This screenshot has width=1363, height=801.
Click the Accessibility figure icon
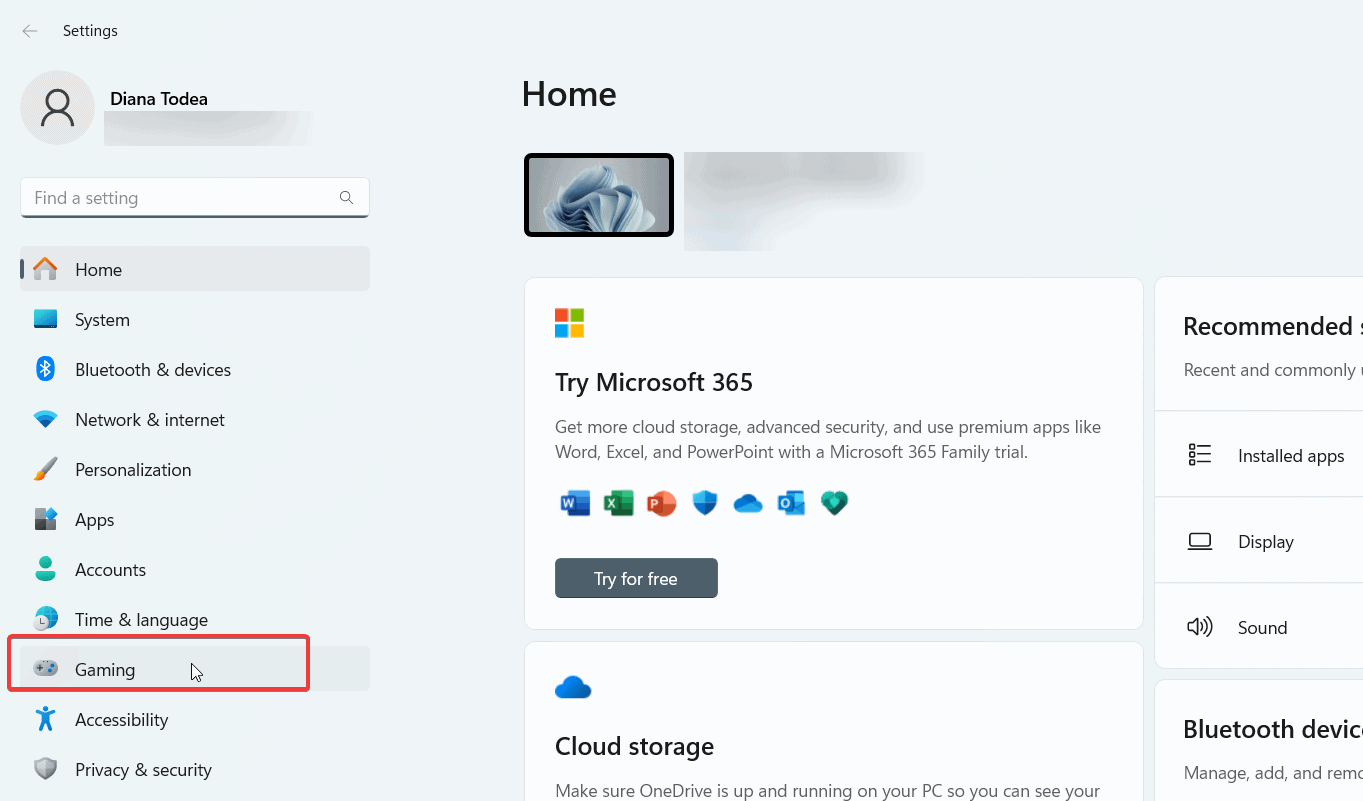click(x=46, y=719)
